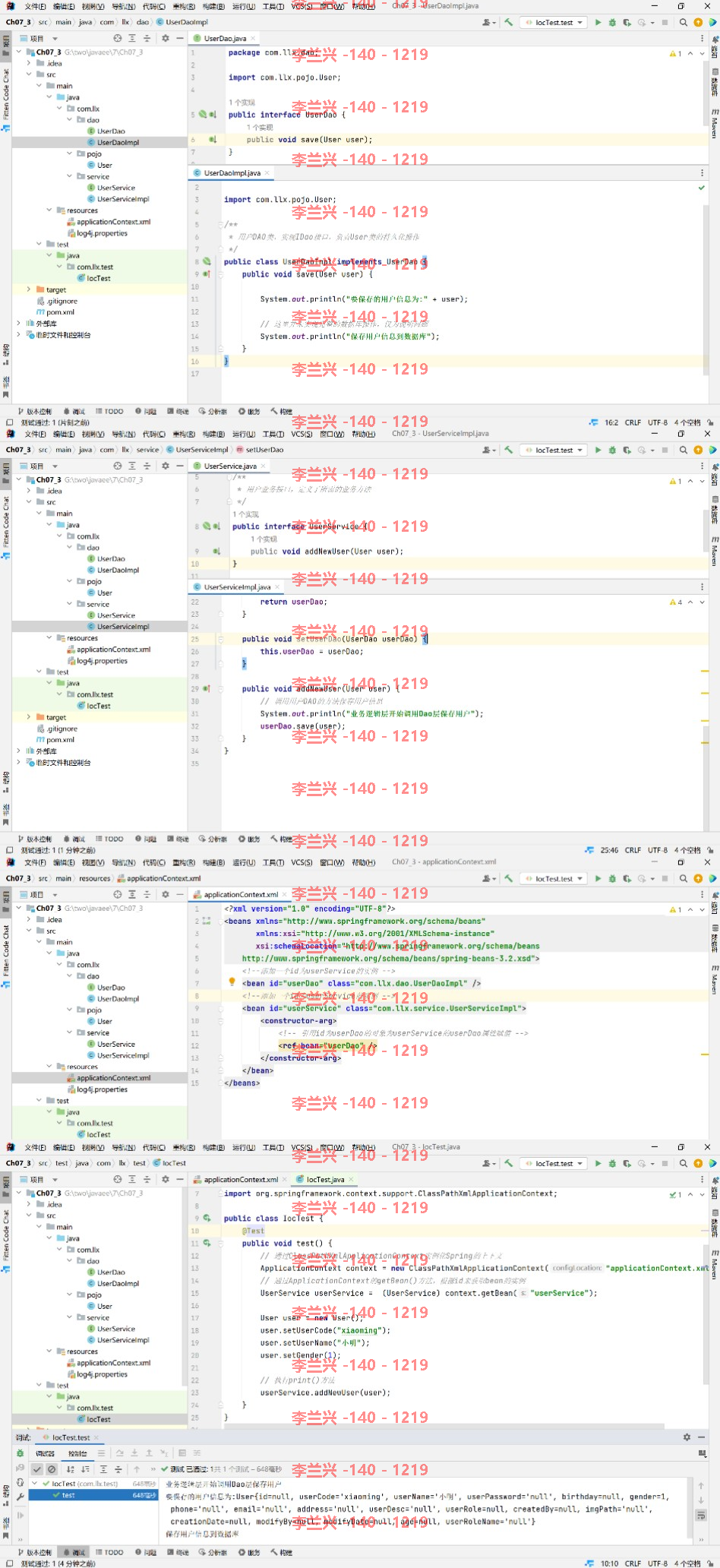Open the 文件(F) menu in UserDaoImpl.java window

click(35, 7)
